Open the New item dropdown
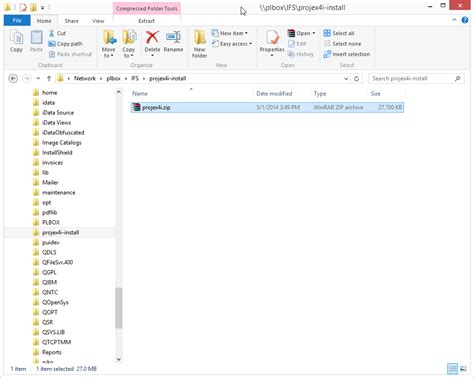Viewport: 474px width, 378px height. coord(230,33)
